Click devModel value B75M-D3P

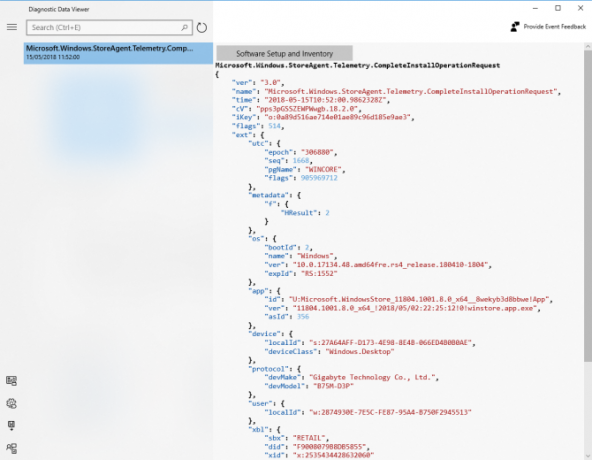point(333,386)
